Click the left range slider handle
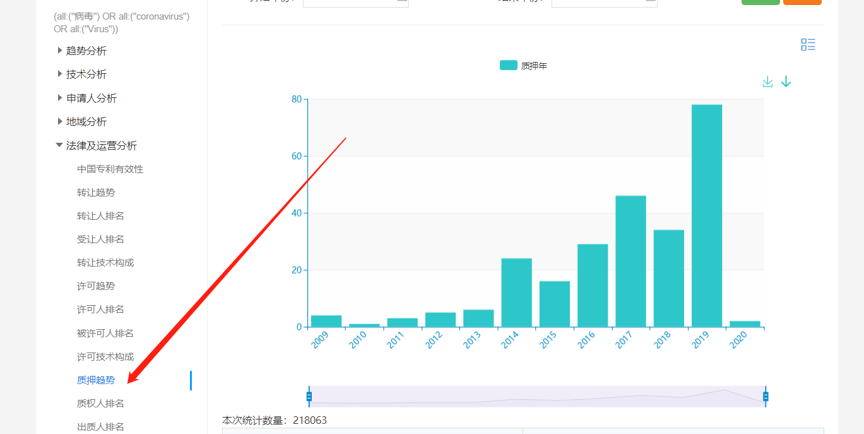Image resolution: width=864 pixels, height=434 pixels. [x=309, y=397]
